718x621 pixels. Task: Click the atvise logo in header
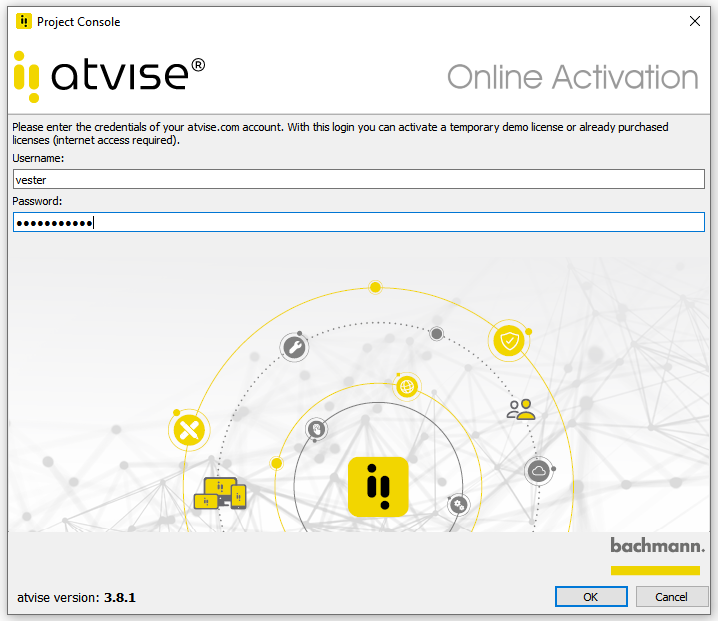tap(109, 76)
